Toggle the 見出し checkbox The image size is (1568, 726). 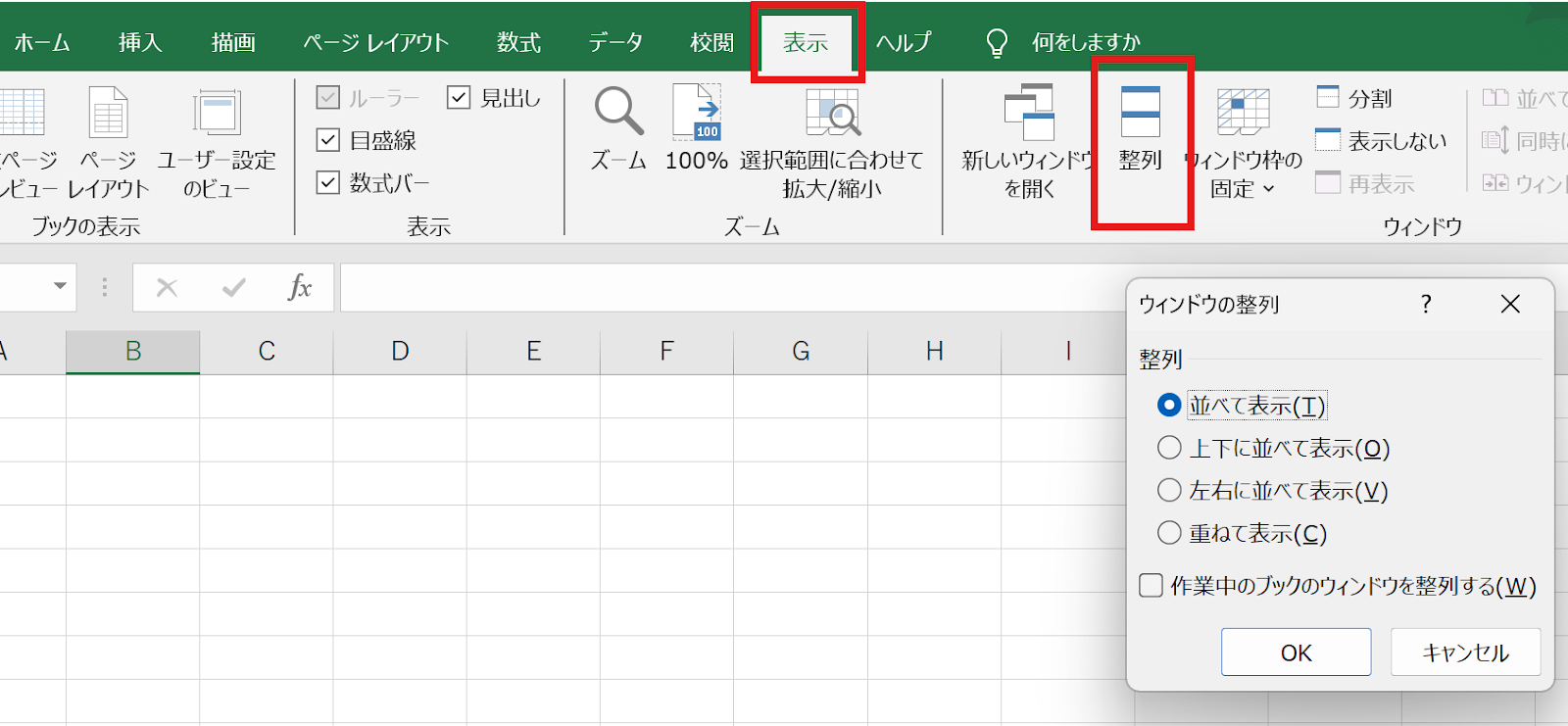(459, 97)
